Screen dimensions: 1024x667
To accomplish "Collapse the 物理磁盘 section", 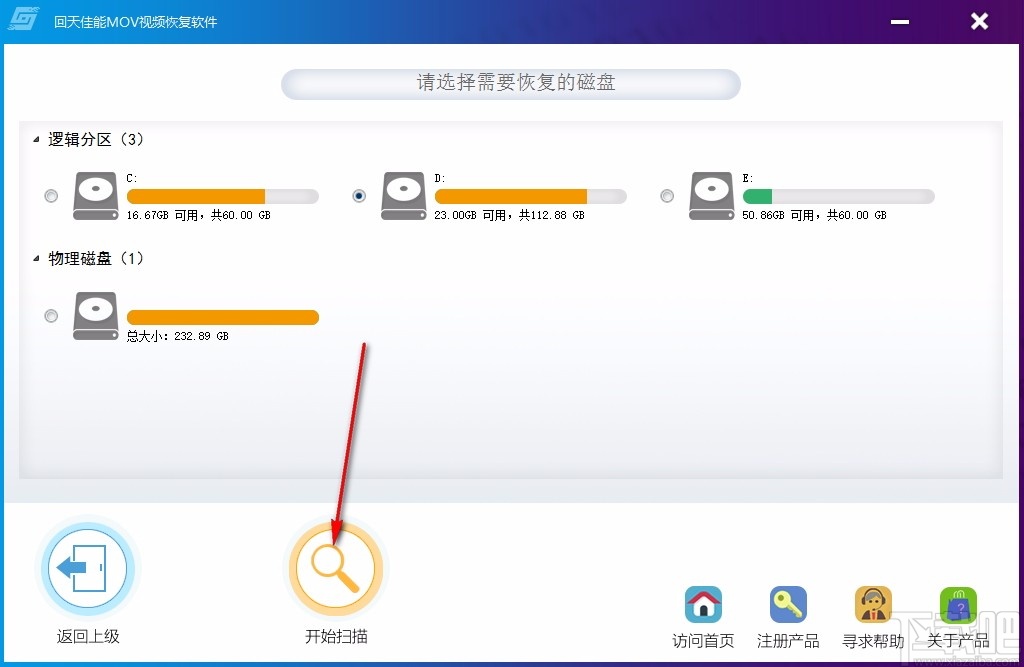I will (34, 258).
